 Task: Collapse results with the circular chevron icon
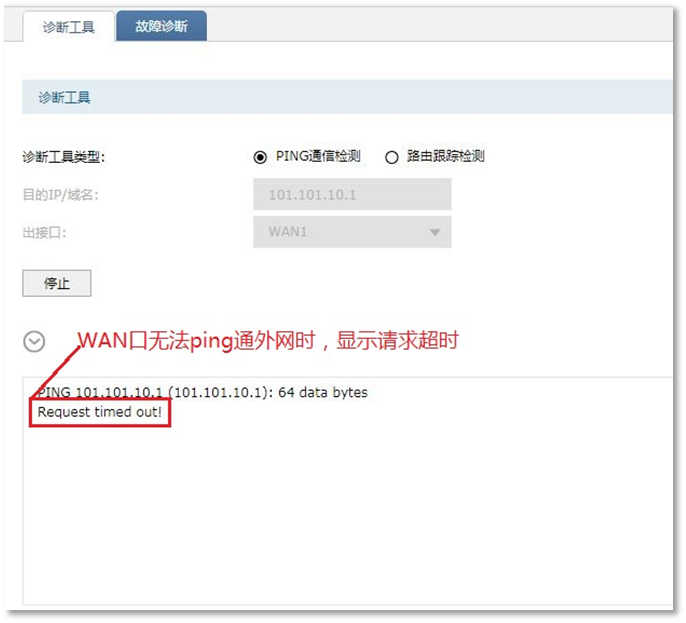pyautogui.click(x=34, y=342)
